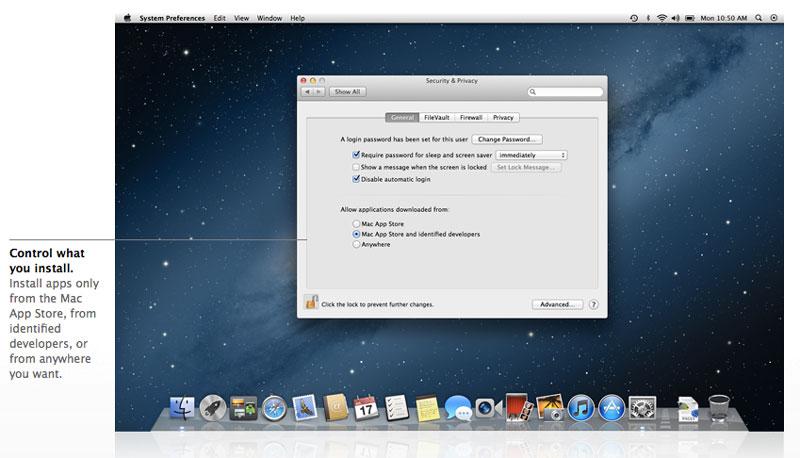Click the Advanced button
This screenshot has width=800, height=458.
pyautogui.click(x=557, y=304)
